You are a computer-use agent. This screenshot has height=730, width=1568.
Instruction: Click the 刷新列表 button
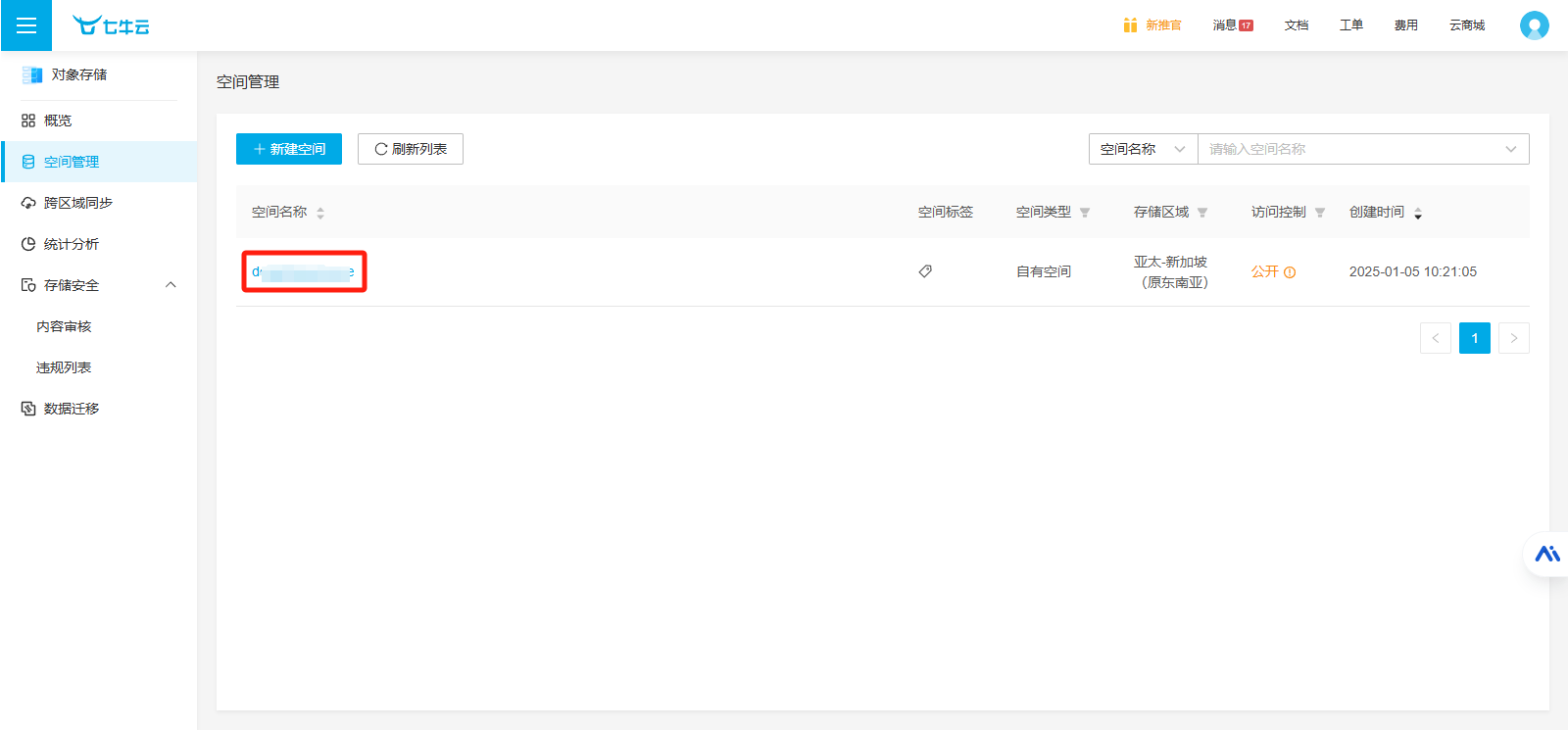(x=411, y=149)
